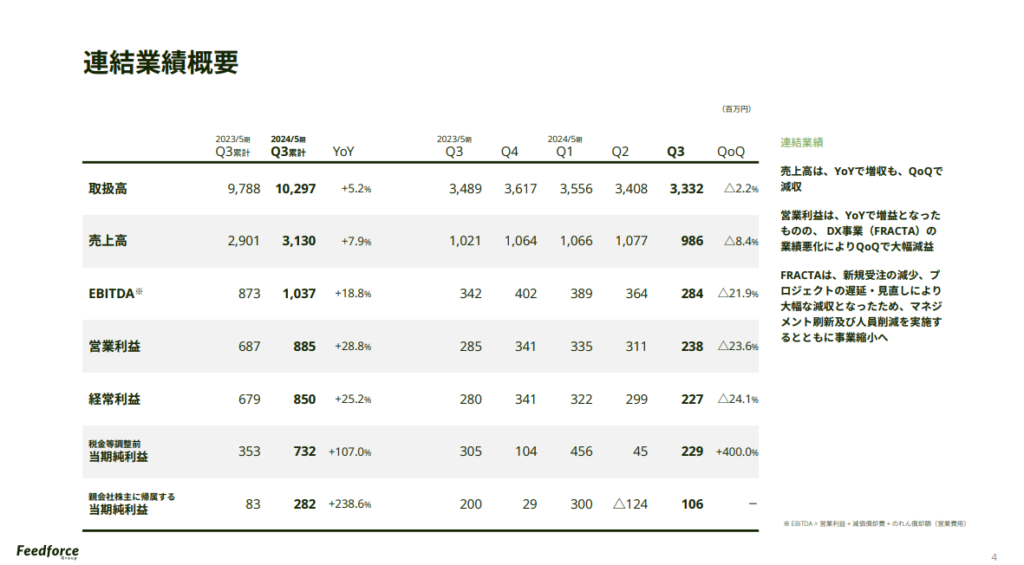Select the YoY column header
This screenshot has height=565, width=1024.
pos(343,152)
